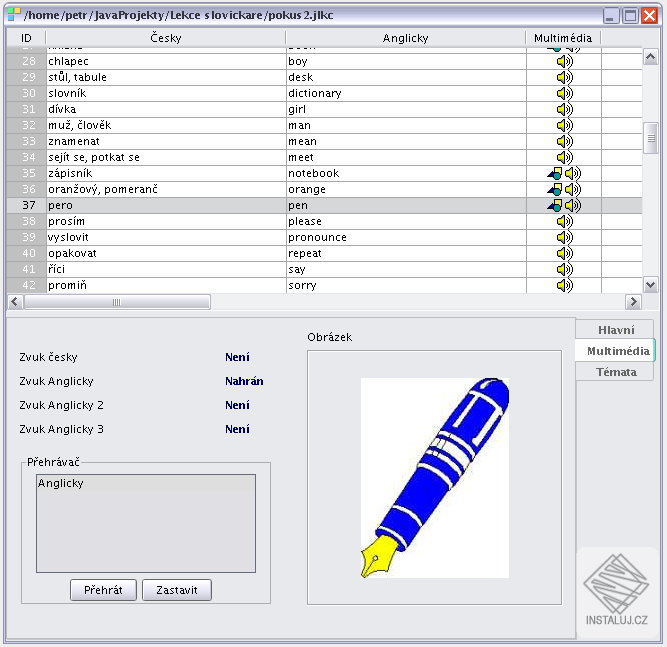
Task: Click the vertical scrollbar down arrow
Action: coord(650,285)
